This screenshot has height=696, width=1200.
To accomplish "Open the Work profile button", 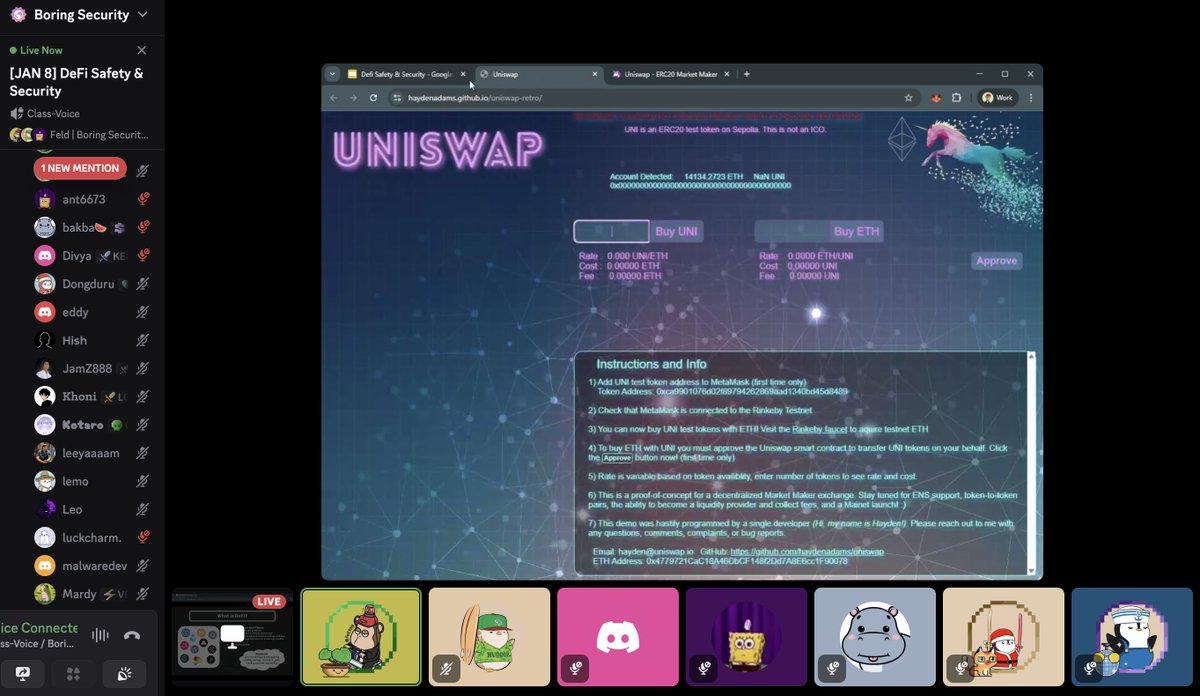I will (x=998, y=98).
